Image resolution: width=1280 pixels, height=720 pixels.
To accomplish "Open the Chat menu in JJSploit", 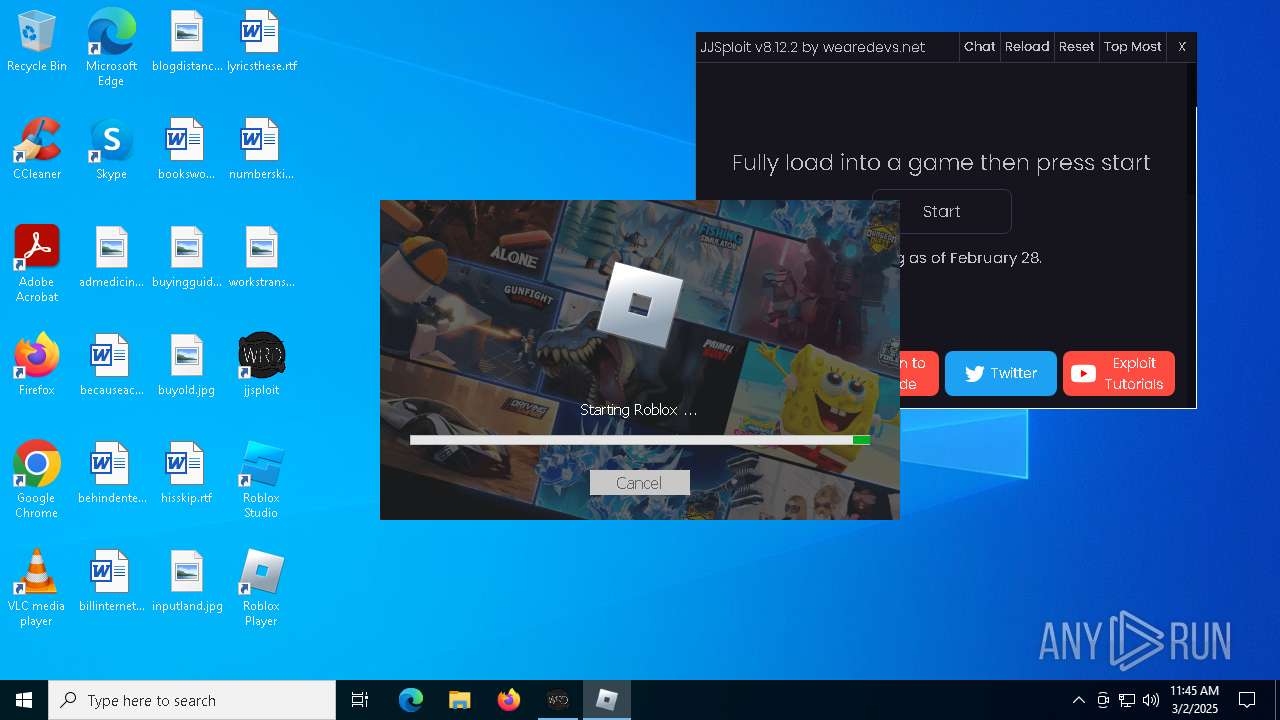I will (x=979, y=47).
